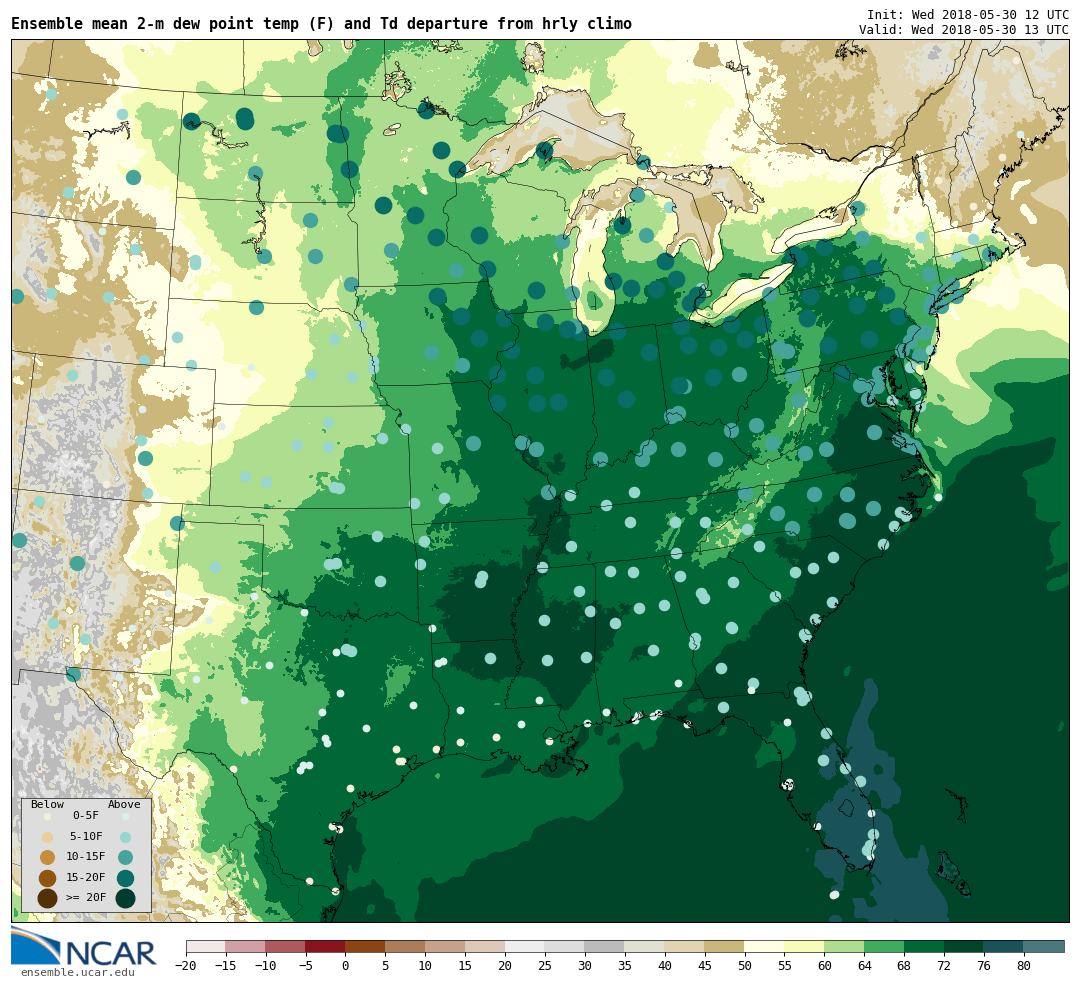The height and width of the screenshot is (985, 1080).
Task: Pick the gray swatch from 30 to 35
Action: (x=605, y=946)
